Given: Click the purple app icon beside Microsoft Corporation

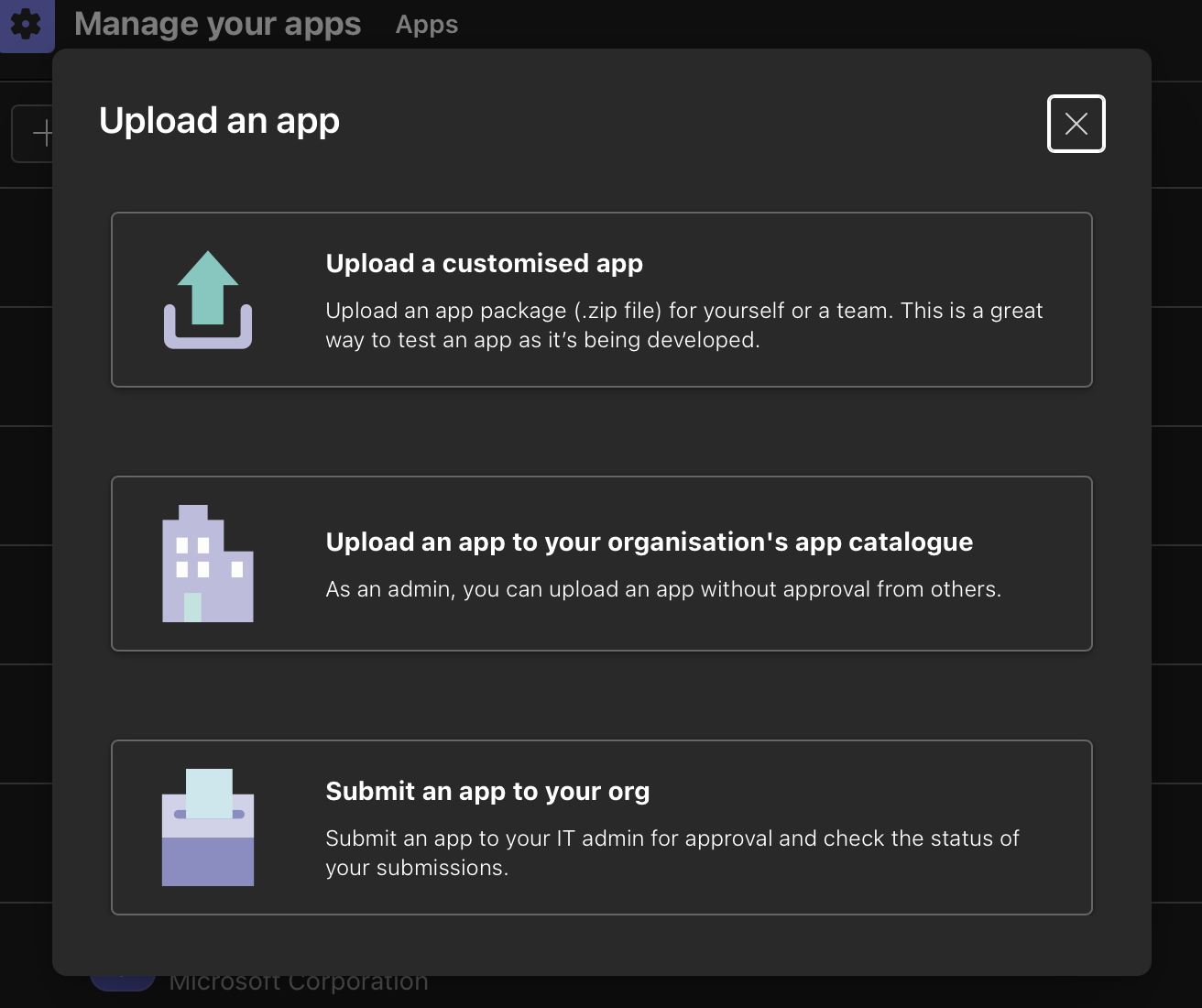Looking at the screenshot, I should pos(122,982).
